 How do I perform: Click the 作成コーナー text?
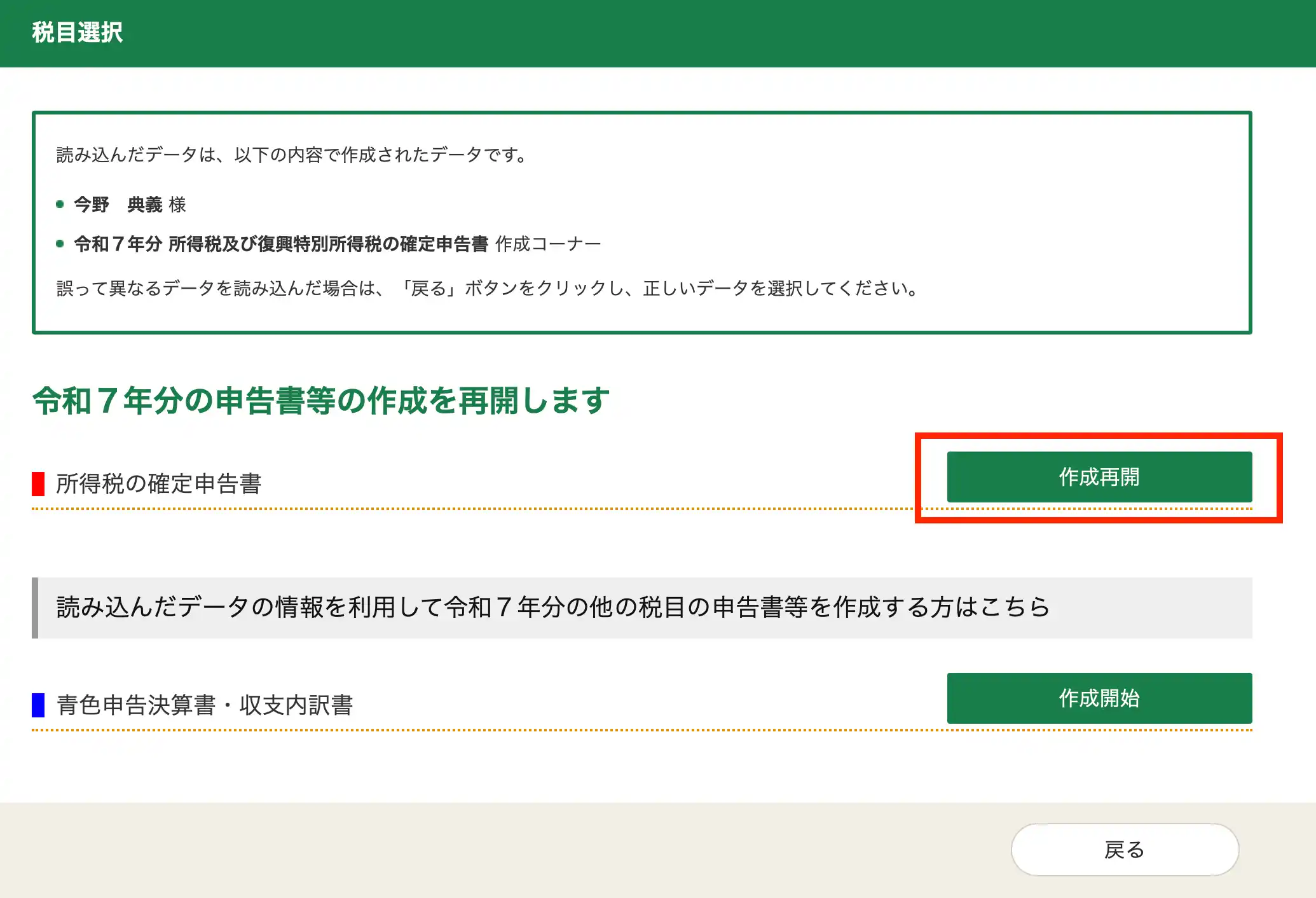(547, 244)
